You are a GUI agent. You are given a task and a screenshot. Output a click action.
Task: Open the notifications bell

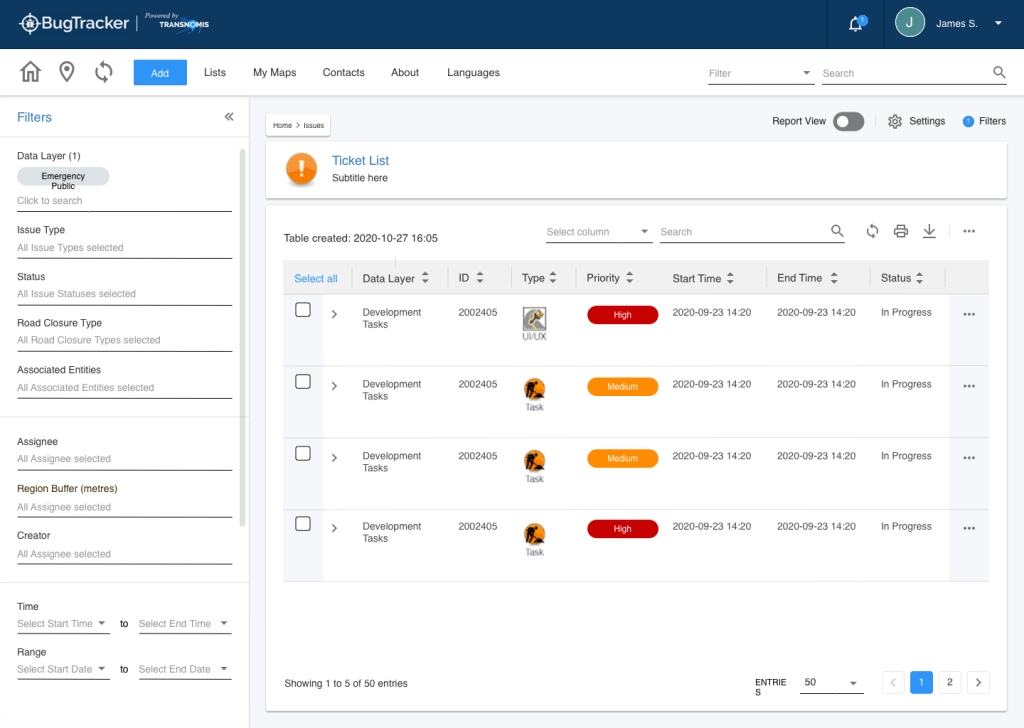(856, 24)
